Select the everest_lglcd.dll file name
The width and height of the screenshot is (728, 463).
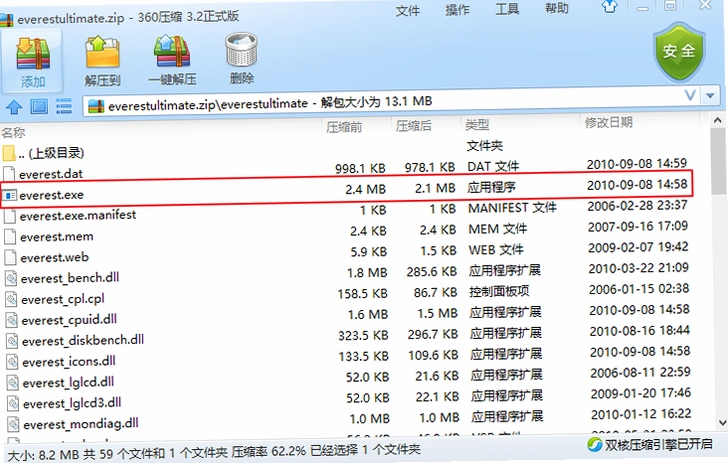68,382
